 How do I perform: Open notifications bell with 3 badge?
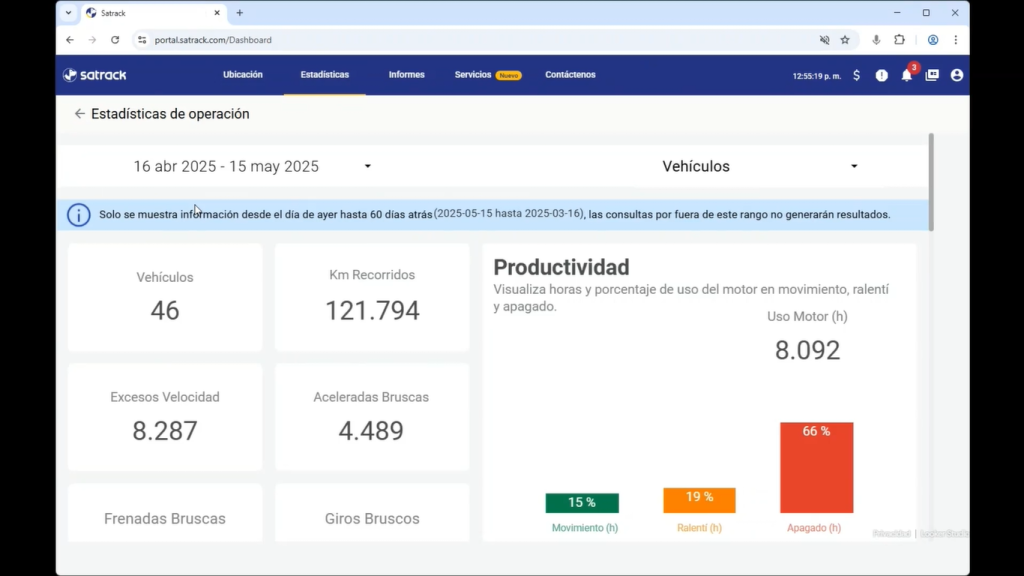pos(907,74)
